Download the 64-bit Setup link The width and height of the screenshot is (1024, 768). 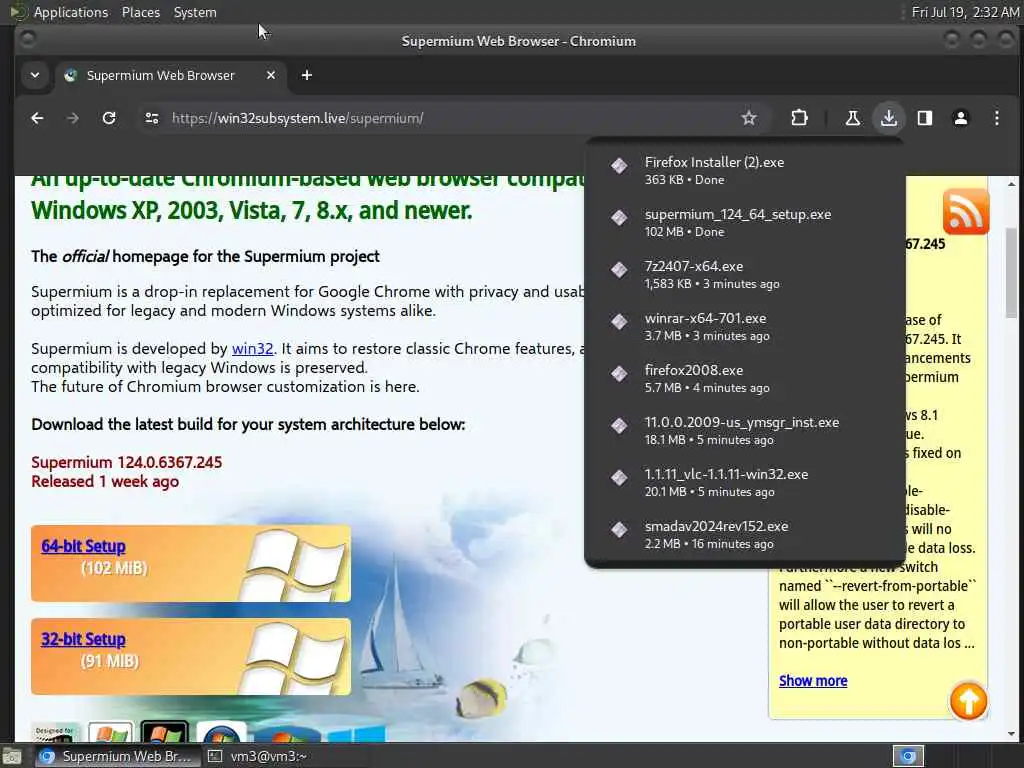(x=83, y=546)
